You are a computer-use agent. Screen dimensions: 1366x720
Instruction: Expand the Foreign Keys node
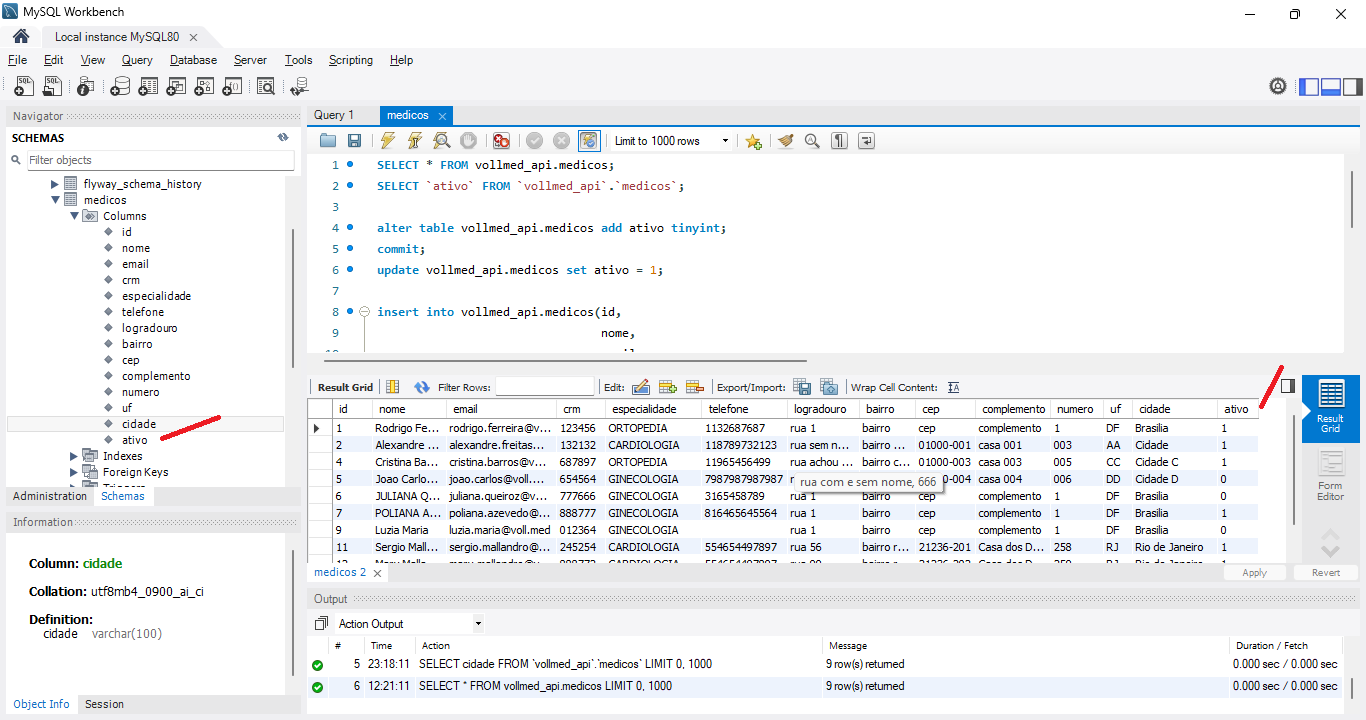(x=74, y=472)
